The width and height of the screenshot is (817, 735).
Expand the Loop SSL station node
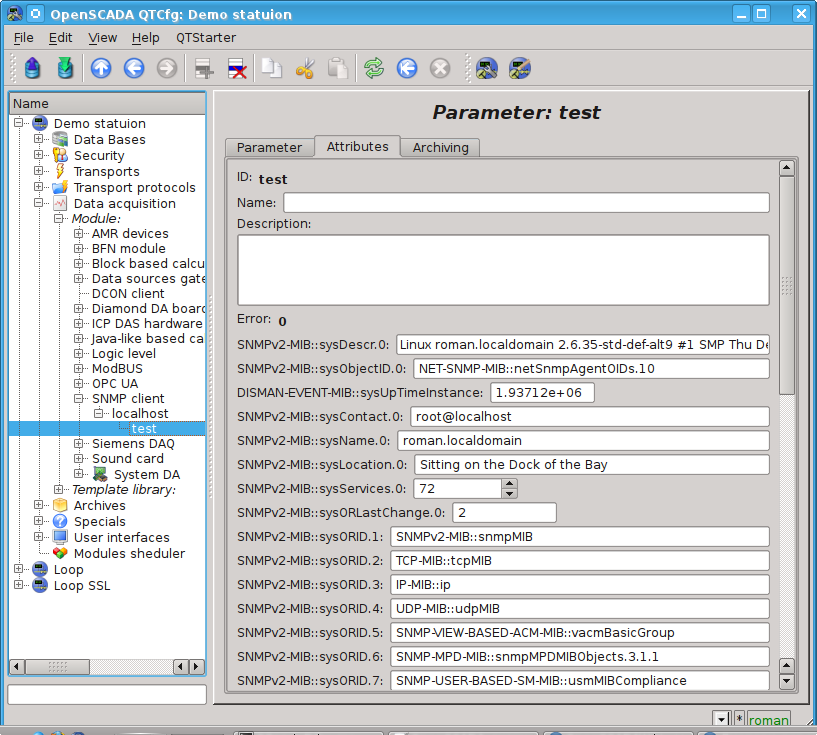[x=19, y=586]
